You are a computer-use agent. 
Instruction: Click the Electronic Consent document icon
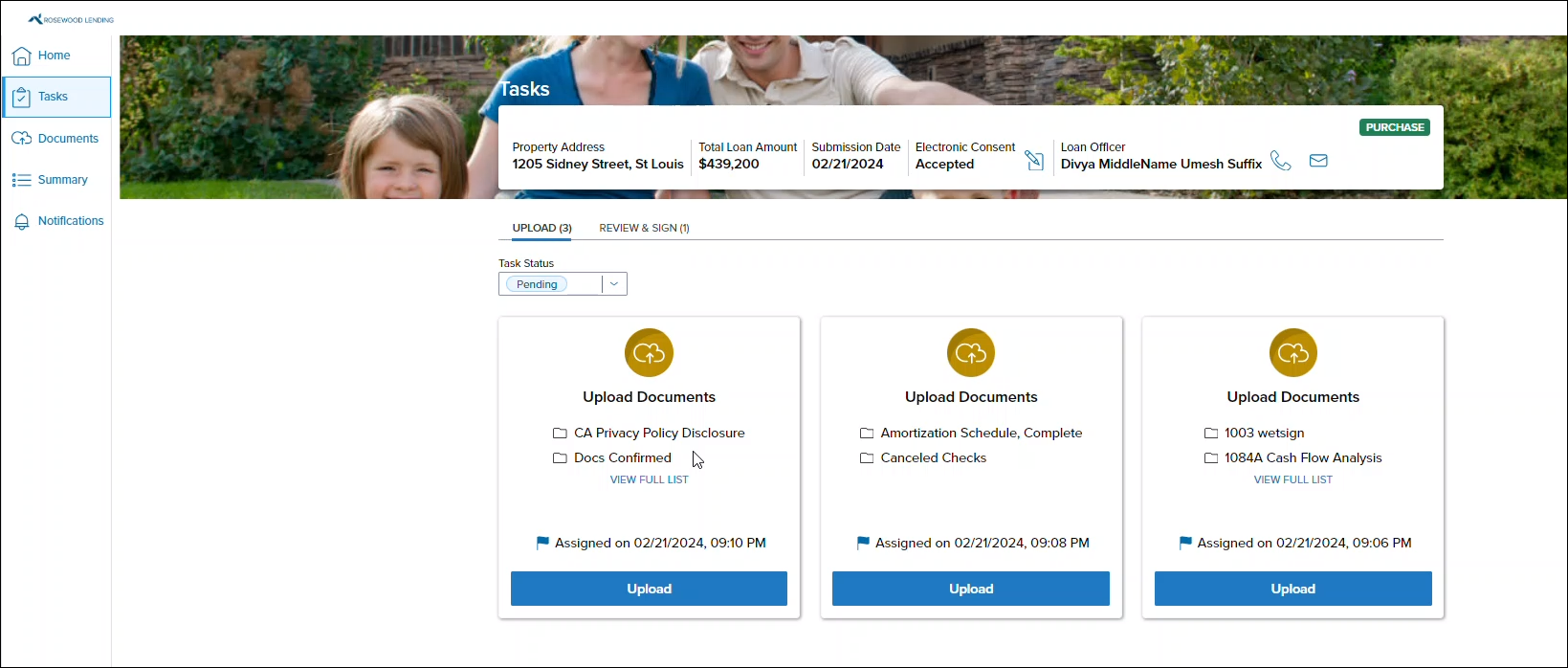[1034, 160]
